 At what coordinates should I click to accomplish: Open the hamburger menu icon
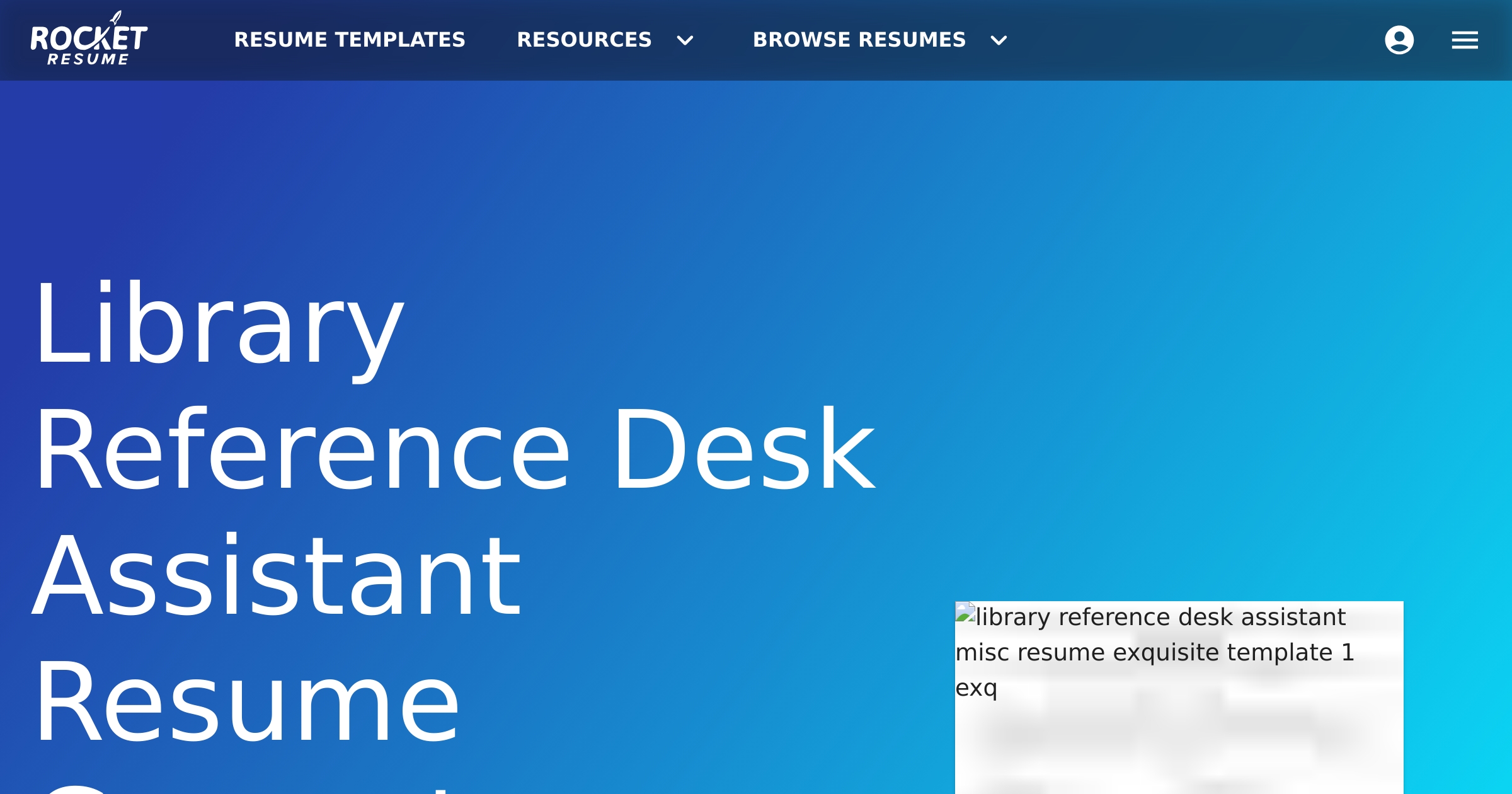[x=1465, y=40]
